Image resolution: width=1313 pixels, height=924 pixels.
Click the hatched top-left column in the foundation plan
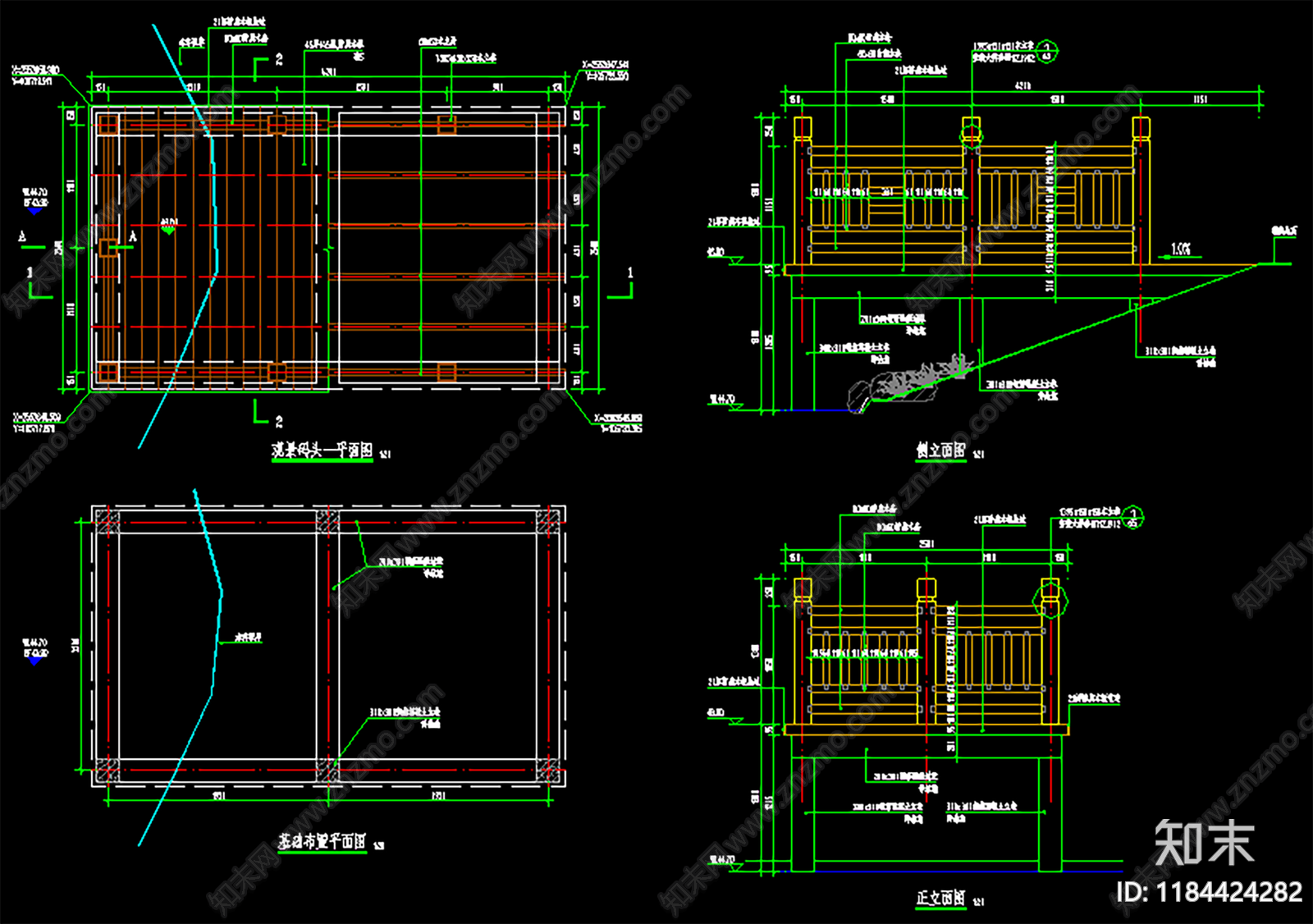pyautogui.click(x=108, y=521)
